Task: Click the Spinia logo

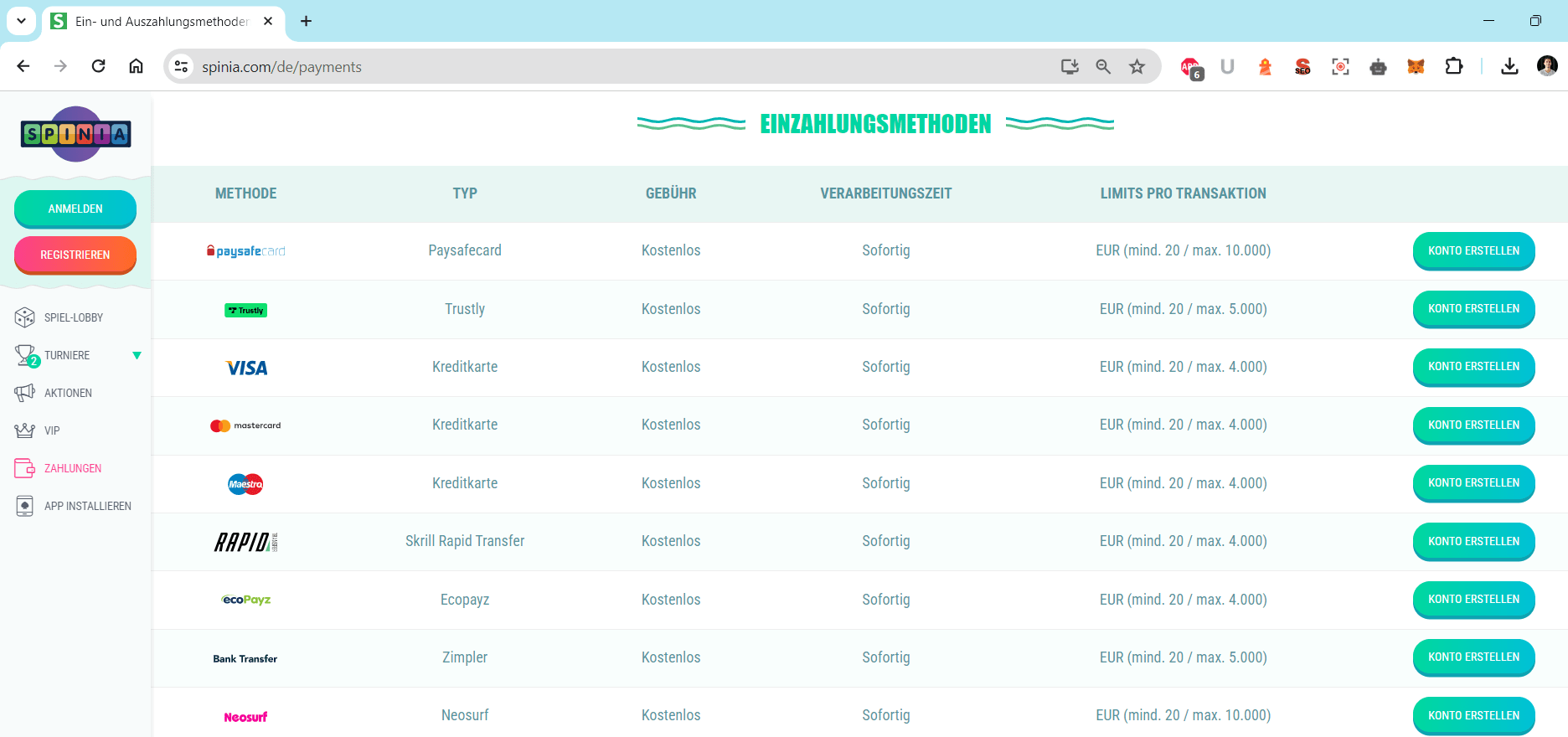Action: [x=75, y=134]
